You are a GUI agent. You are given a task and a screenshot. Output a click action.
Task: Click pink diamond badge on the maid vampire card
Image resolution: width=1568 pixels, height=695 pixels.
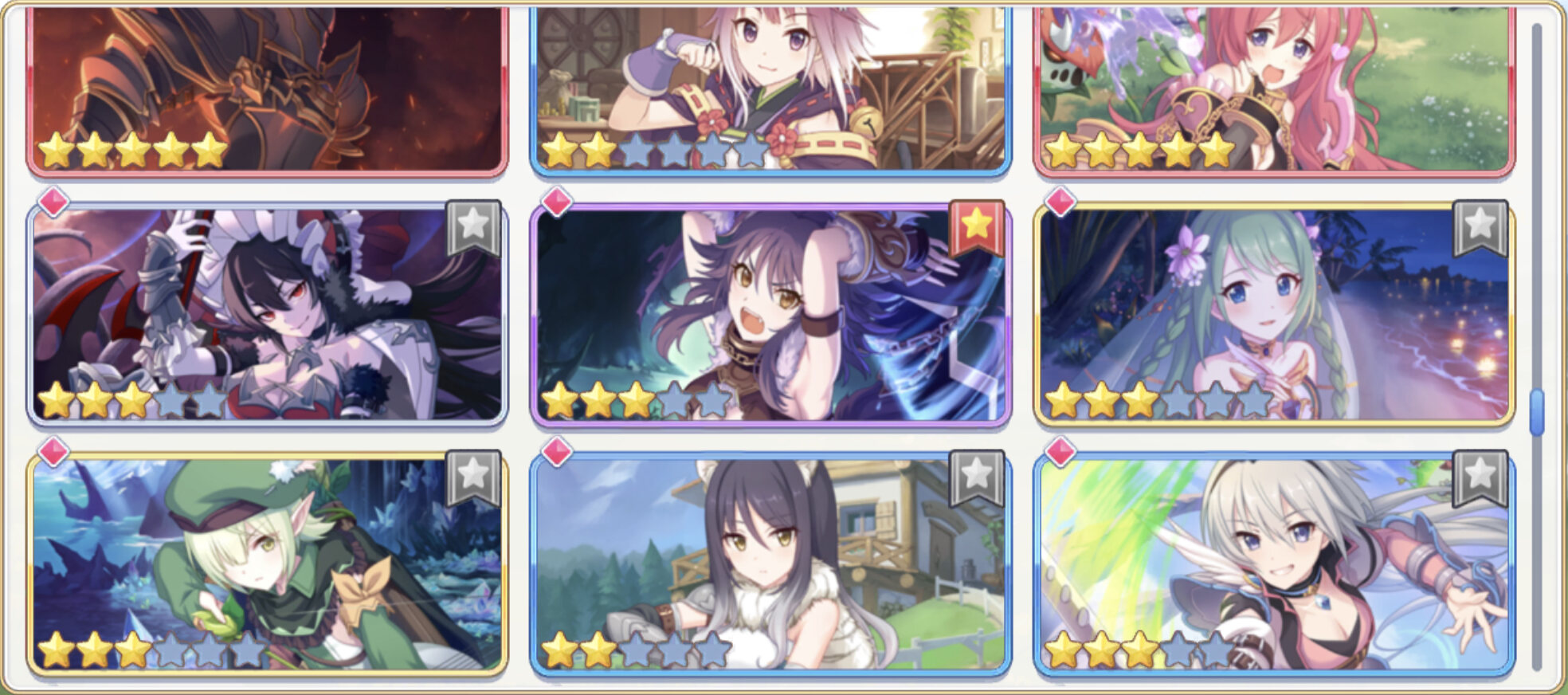[x=53, y=202]
